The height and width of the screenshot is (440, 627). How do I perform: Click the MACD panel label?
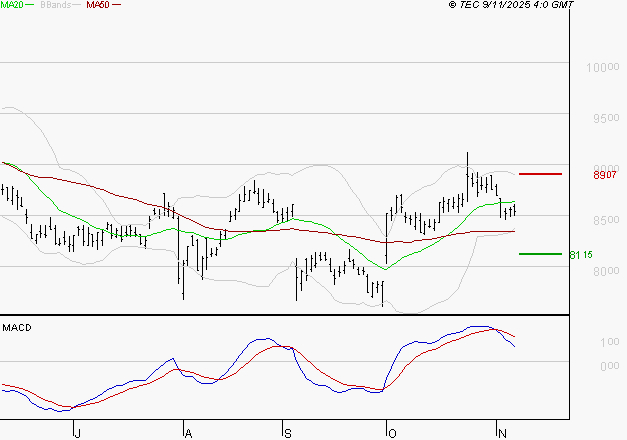(x=17, y=328)
